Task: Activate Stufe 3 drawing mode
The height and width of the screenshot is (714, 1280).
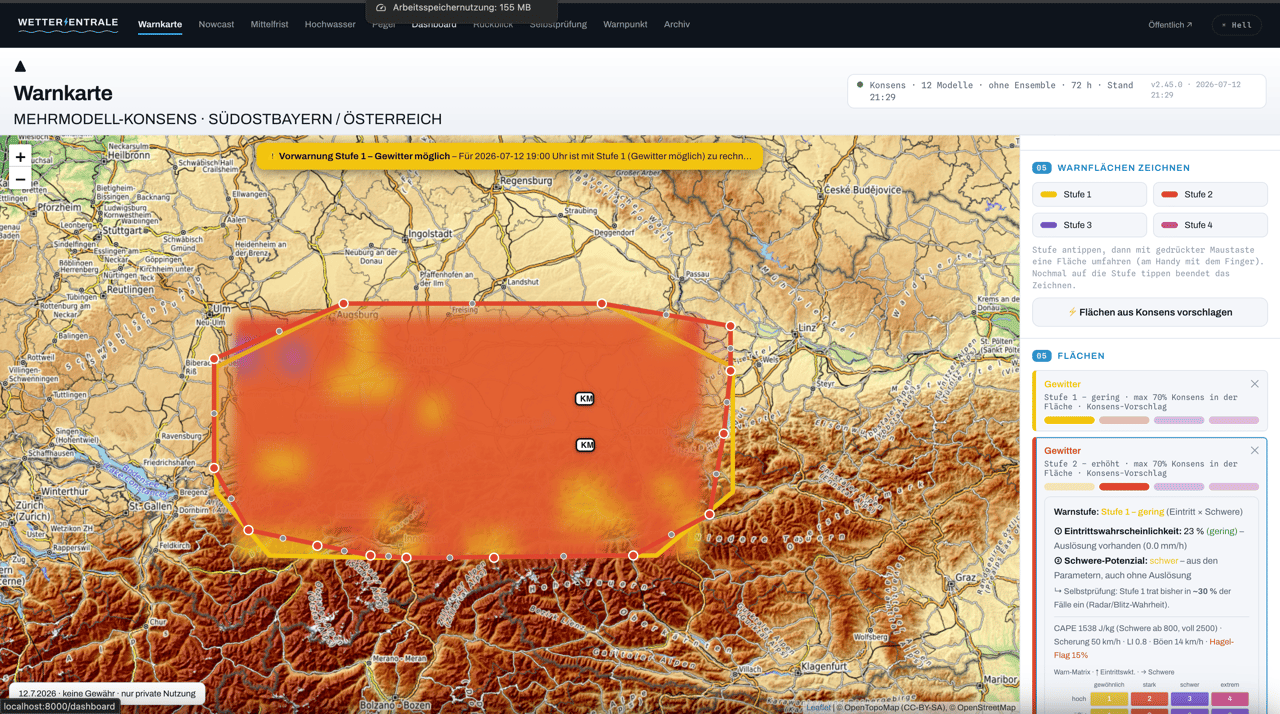Action: click(x=1089, y=225)
